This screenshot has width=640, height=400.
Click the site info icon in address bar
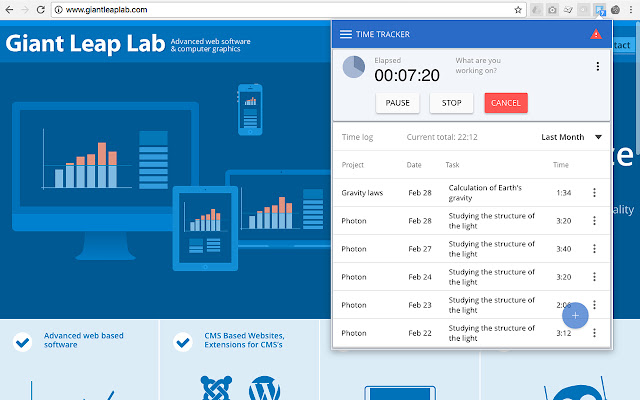pos(59,10)
